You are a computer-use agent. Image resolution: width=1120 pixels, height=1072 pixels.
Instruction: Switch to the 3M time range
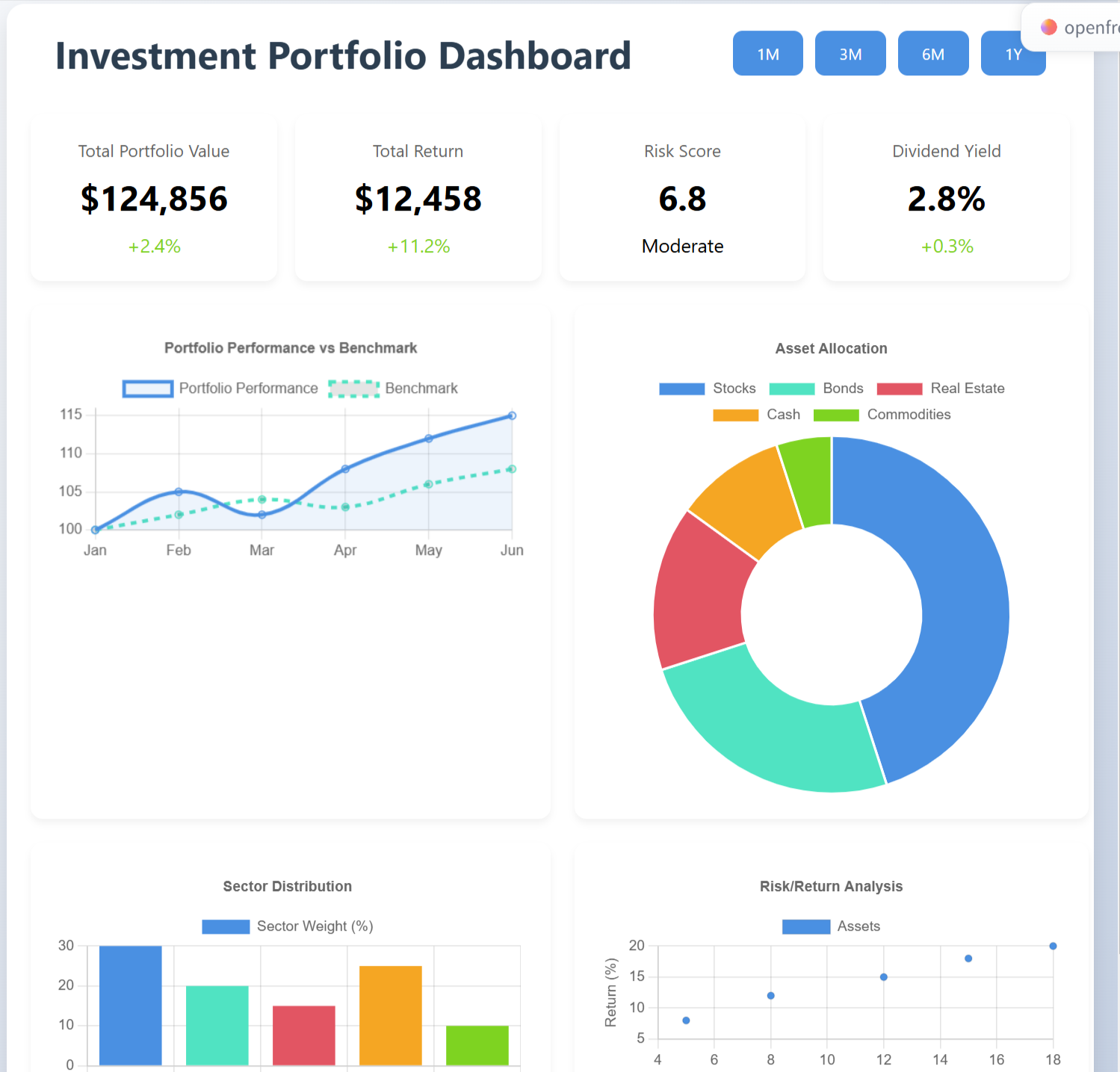[850, 54]
